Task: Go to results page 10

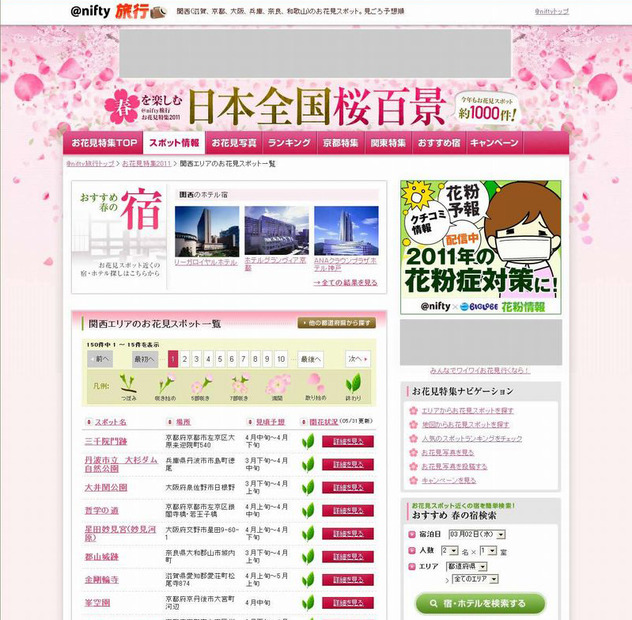Action: point(281,359)
